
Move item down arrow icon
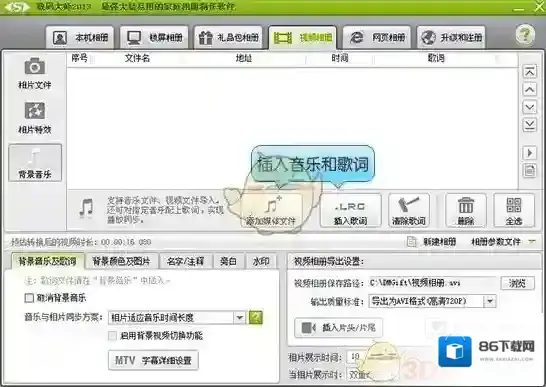pyautogui.click(x=530, y=107)
